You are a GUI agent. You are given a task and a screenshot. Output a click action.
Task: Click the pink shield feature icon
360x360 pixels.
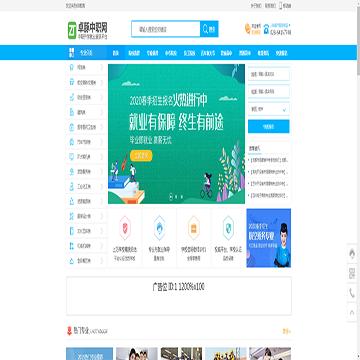click(x=125, y=228)
